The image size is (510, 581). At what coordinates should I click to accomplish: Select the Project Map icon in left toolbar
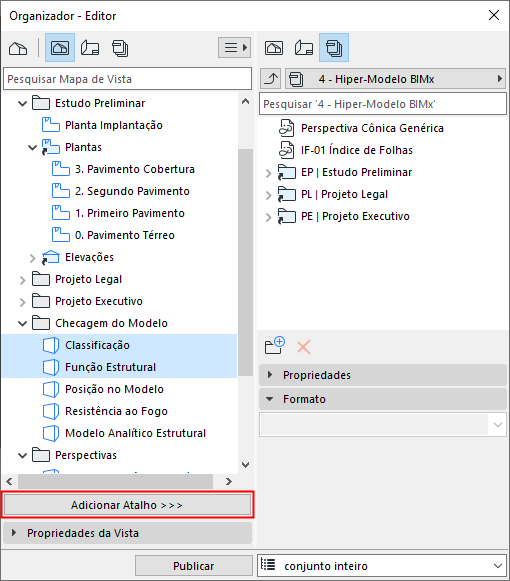18,48
